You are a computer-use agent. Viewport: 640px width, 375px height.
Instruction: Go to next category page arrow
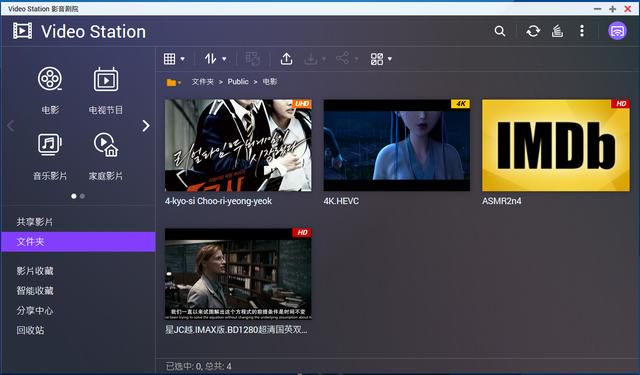tap(146, 126)
